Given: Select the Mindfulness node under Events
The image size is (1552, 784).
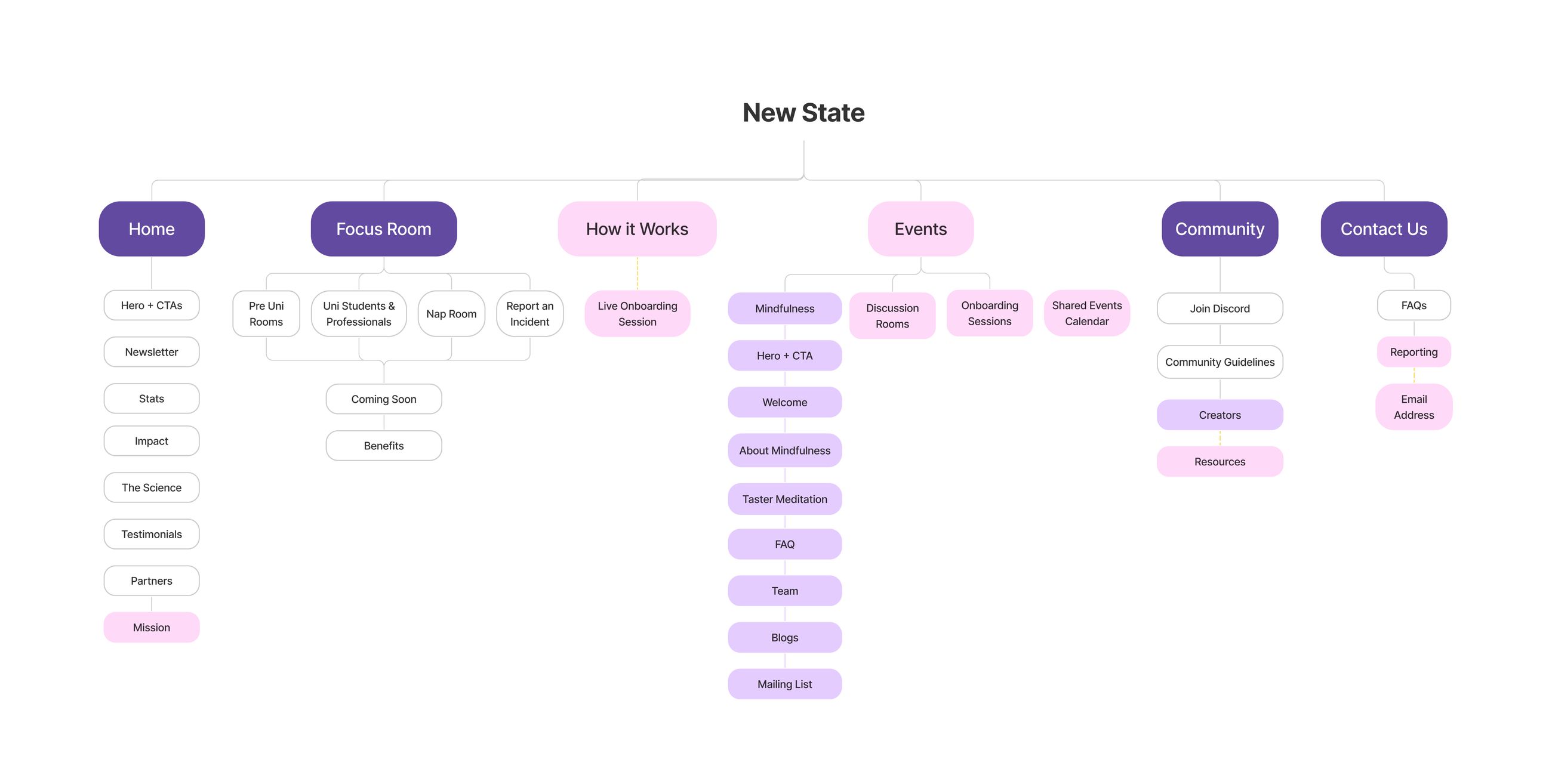Looking at the screenshot, I should pos(784,308).
